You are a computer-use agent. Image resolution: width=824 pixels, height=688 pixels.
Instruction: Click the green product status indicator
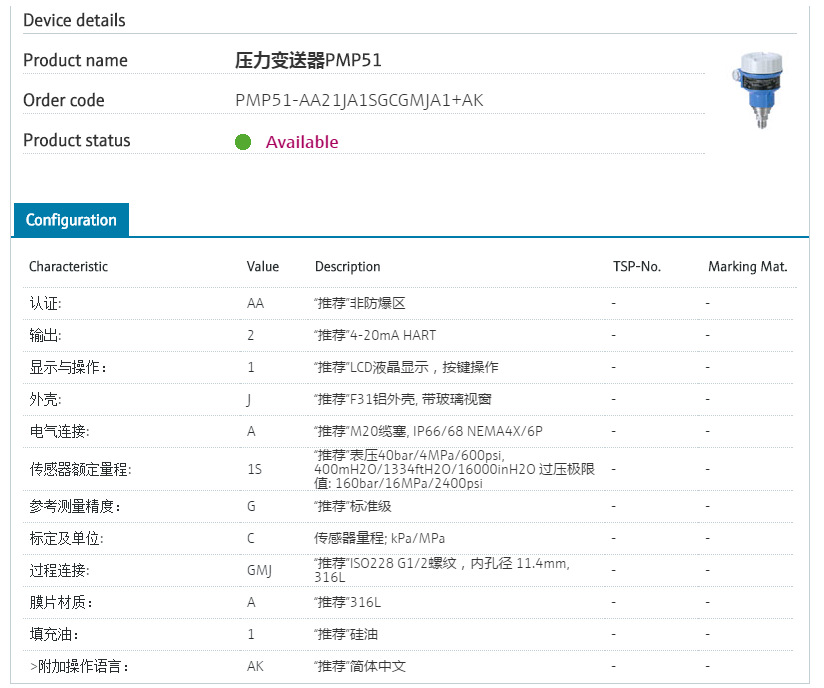point(243,142)
